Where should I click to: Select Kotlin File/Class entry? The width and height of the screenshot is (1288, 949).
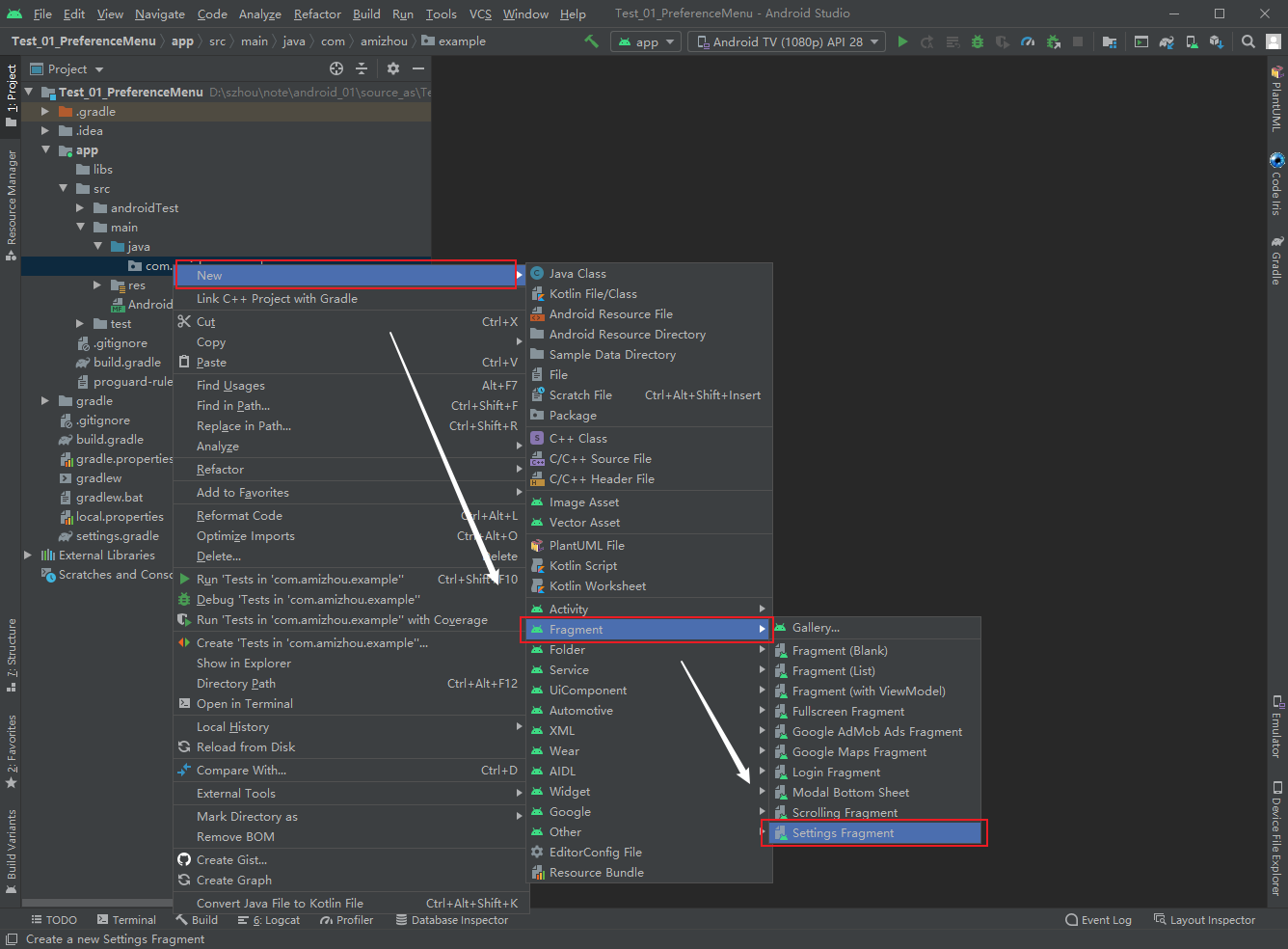(650, 294)
